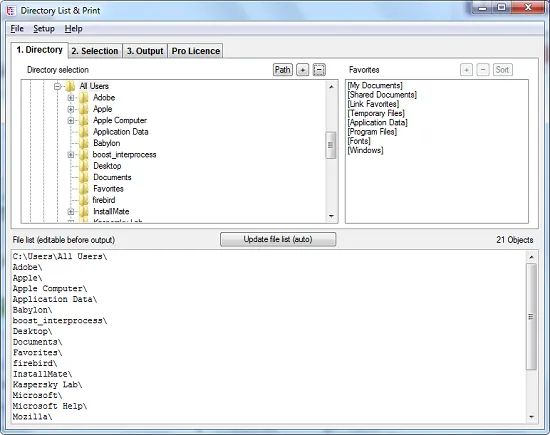This screenshot has width=550, height=435.
Task: Click the Directory List & Print app icon
Action: click(x=11, y=11)
